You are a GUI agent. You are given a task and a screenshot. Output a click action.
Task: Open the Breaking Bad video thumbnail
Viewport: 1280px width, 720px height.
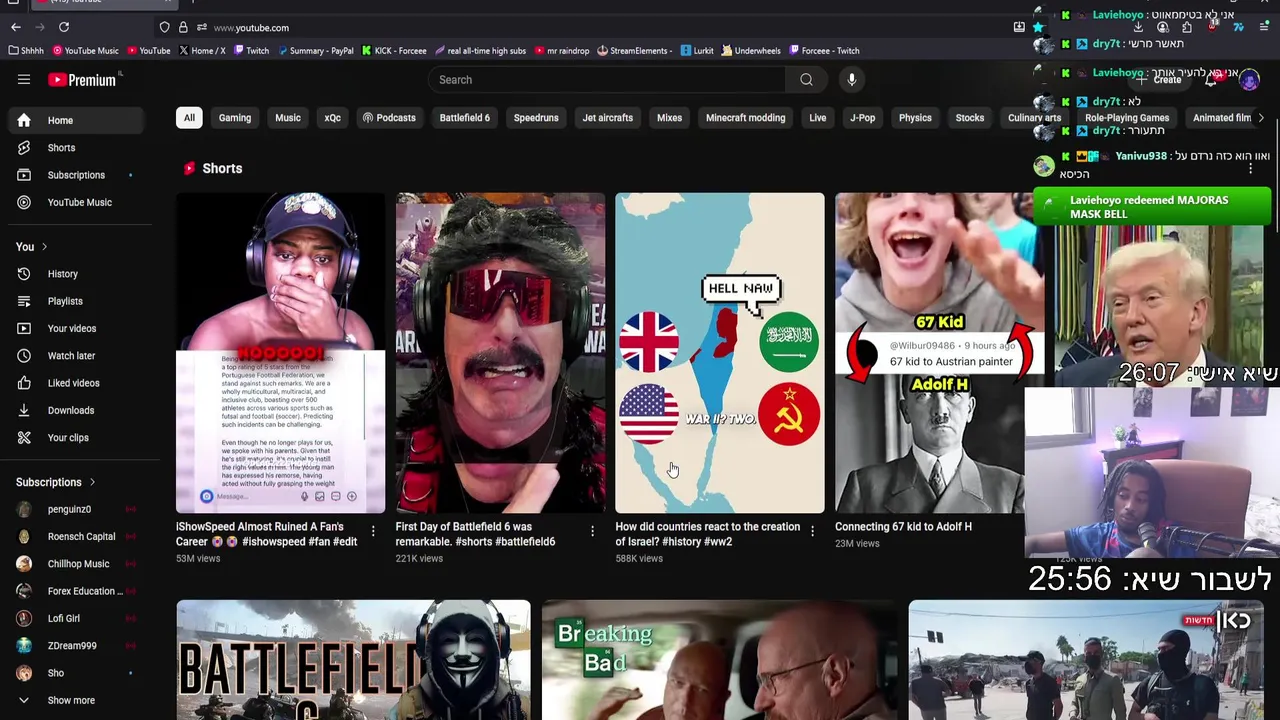(x=719, y=660)
